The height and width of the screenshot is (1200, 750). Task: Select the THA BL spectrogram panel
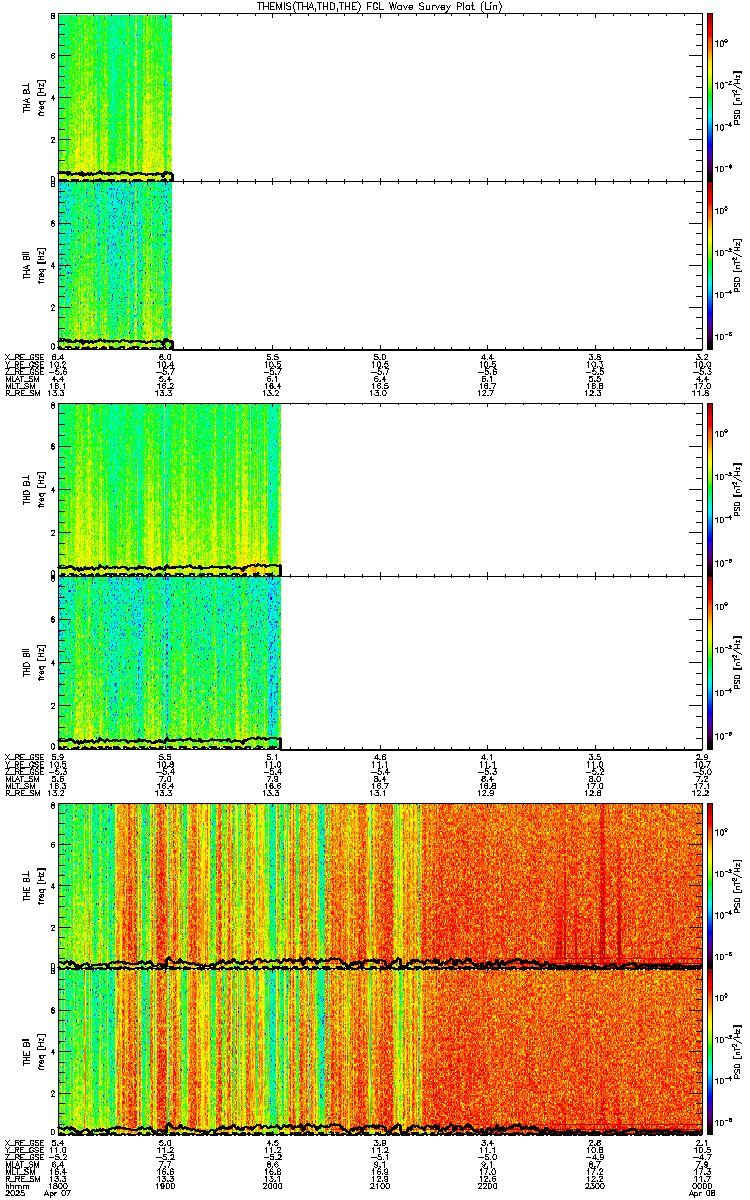pos(380,97)
